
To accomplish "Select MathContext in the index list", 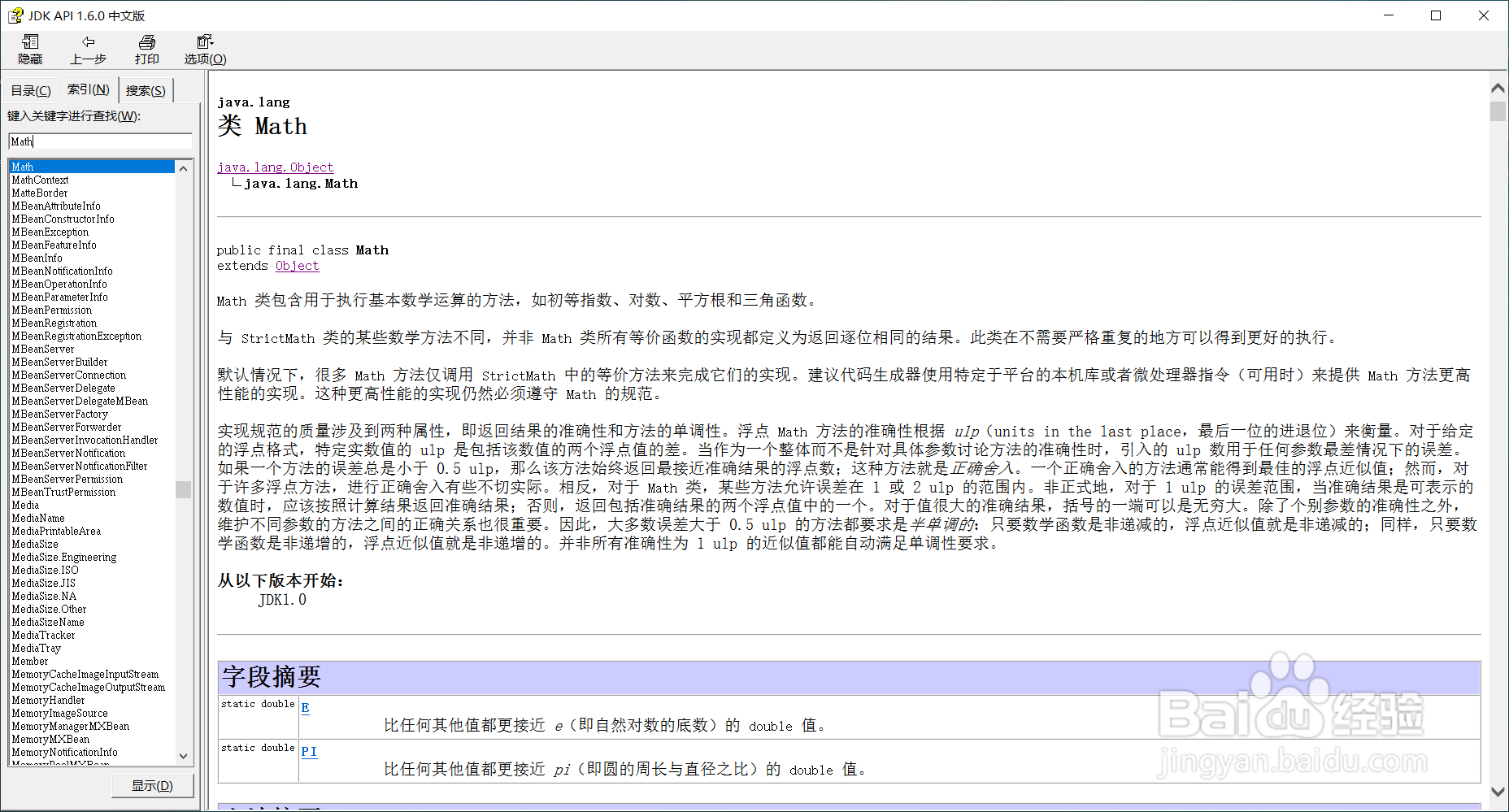I will click(39, 180).
